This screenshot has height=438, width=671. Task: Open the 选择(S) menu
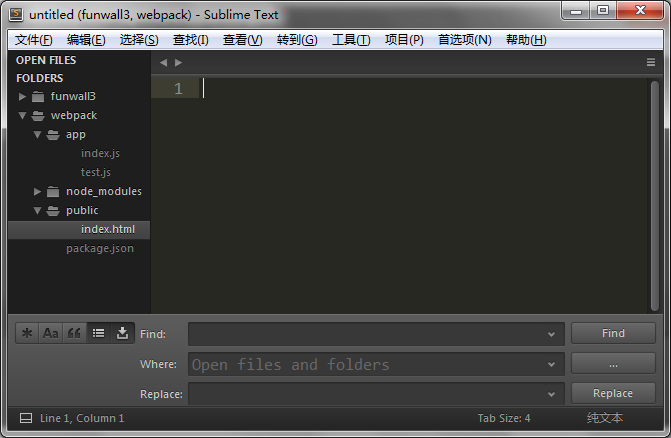point(139,40)
